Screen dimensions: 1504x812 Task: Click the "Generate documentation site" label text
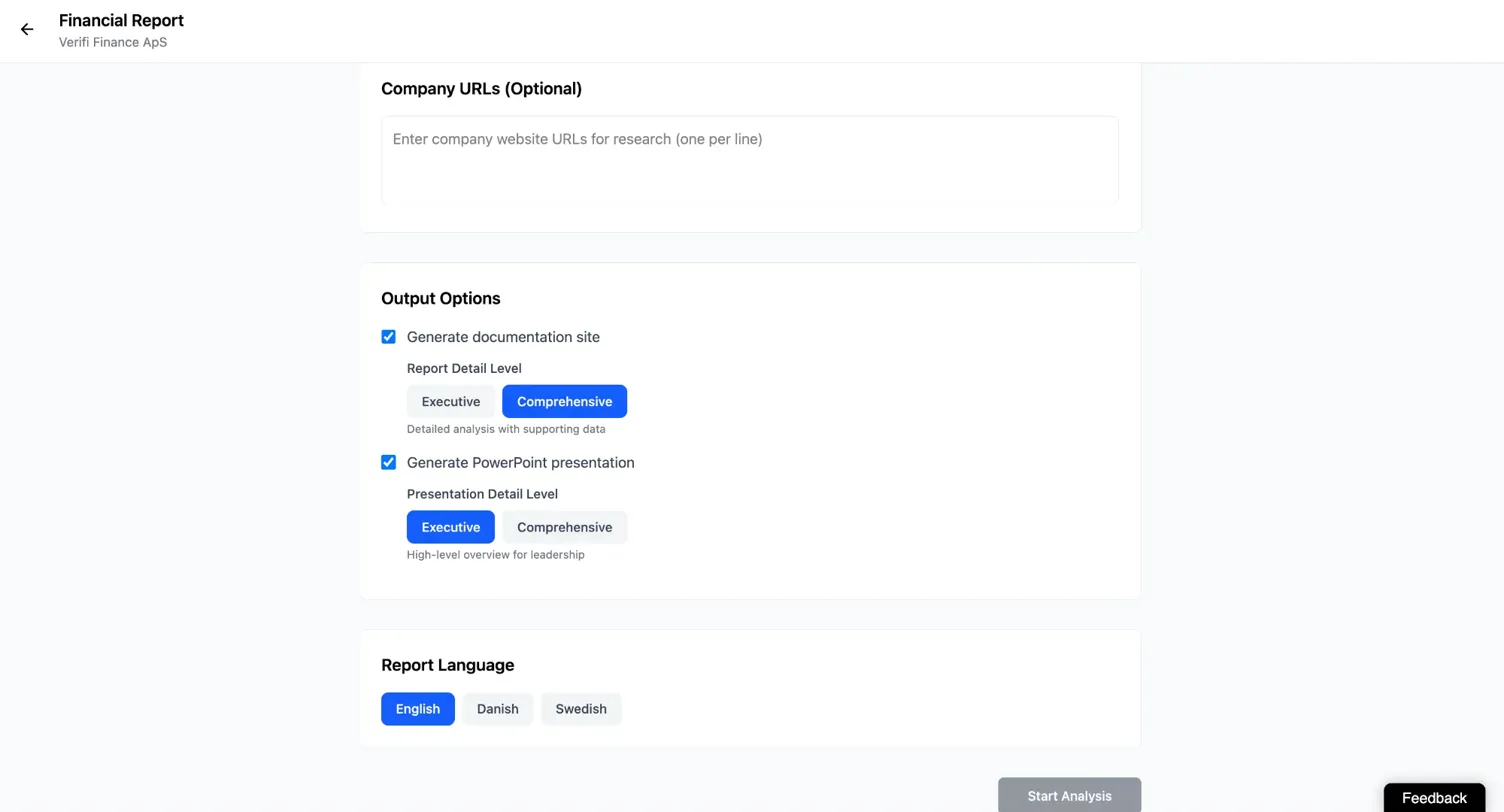click(x=503, y=337)
